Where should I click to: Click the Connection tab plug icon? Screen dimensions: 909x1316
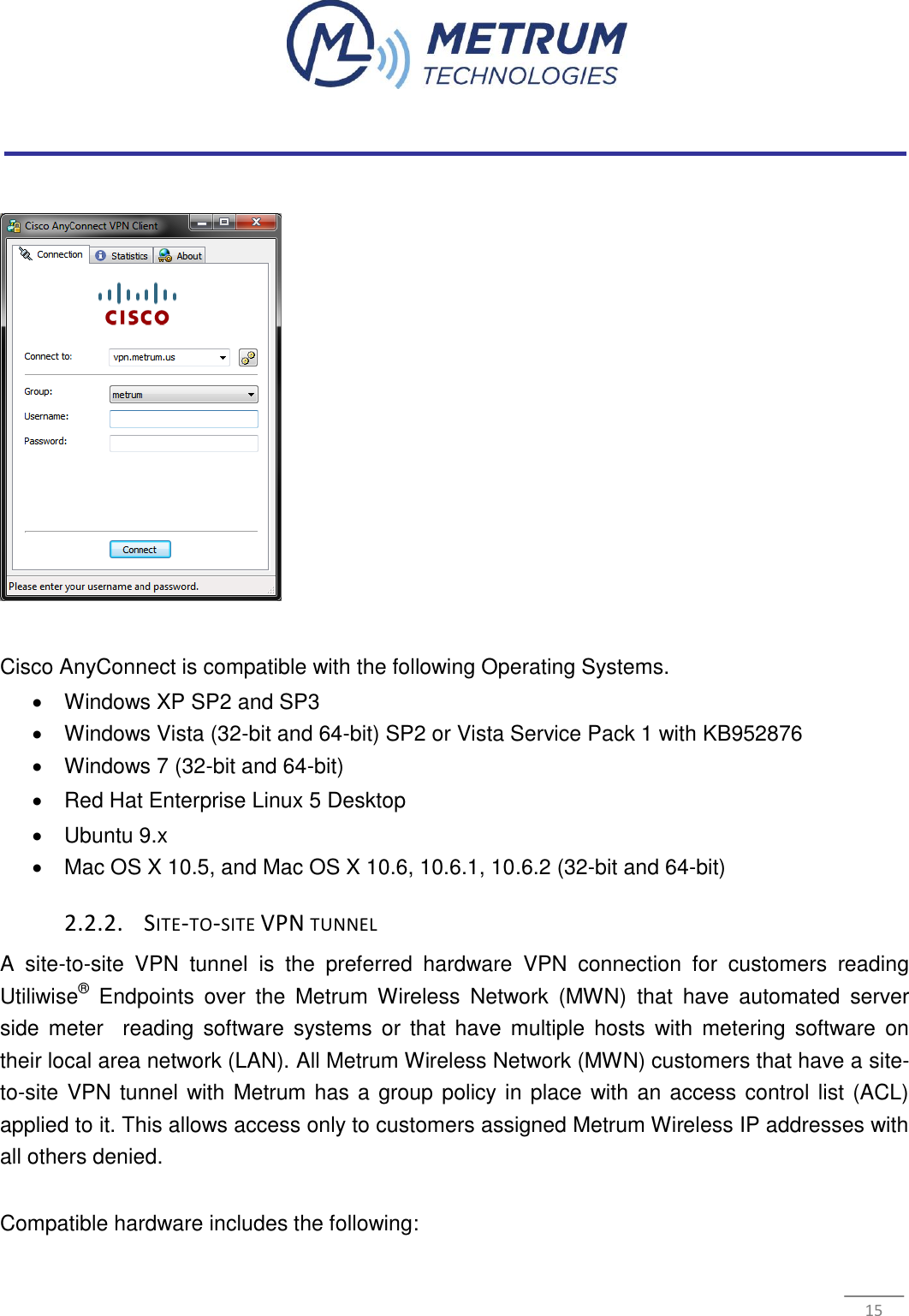pyautogui.click(x=26, y=254)
